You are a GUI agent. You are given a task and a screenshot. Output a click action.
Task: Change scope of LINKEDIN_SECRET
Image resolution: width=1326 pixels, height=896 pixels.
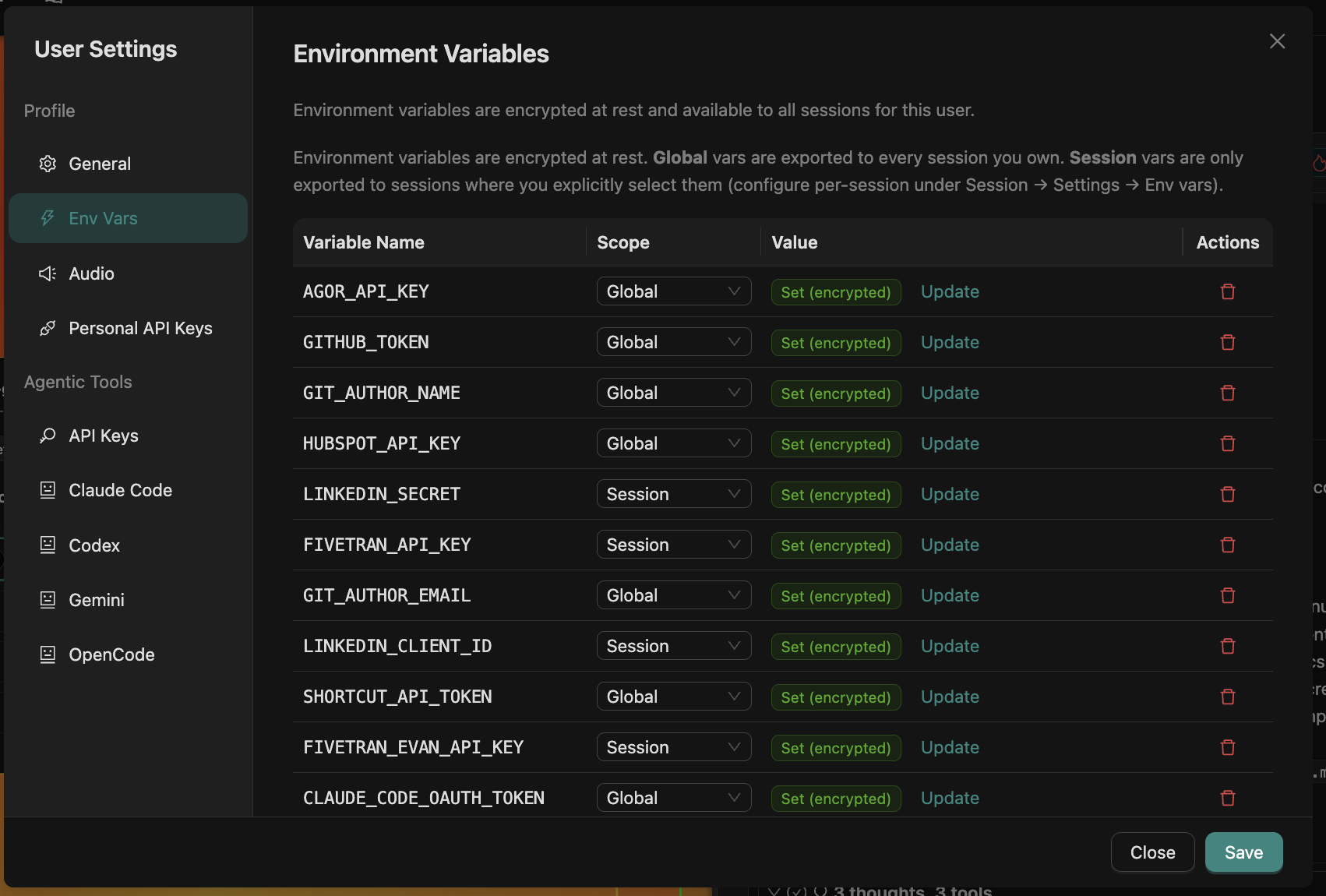674,494
